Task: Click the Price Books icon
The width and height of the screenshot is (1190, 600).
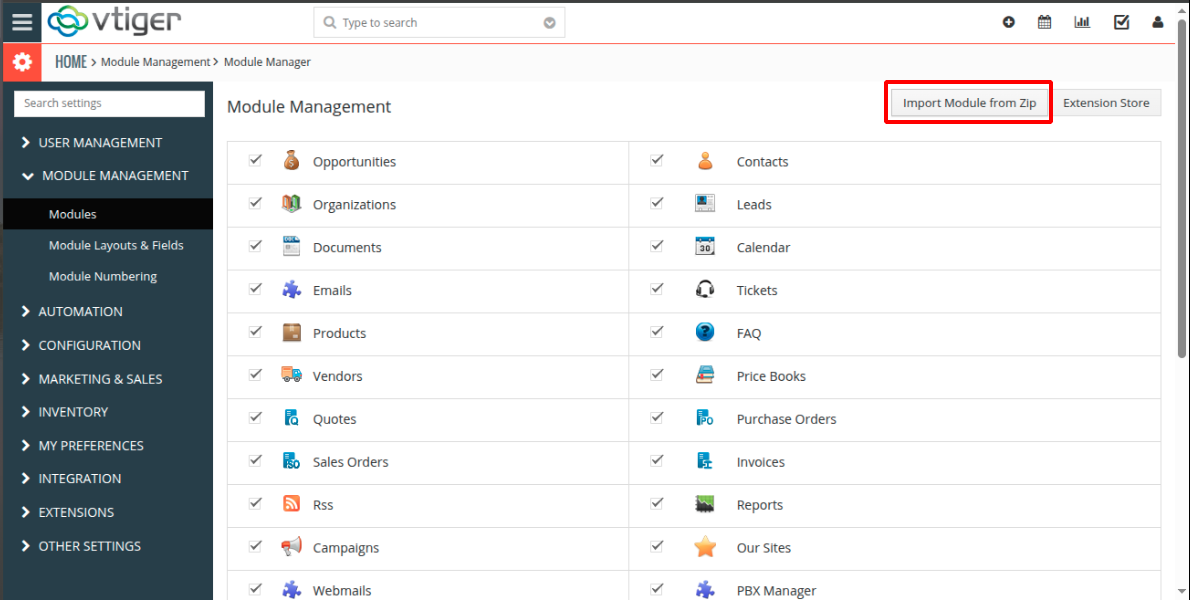Action: tap(705, 375)
